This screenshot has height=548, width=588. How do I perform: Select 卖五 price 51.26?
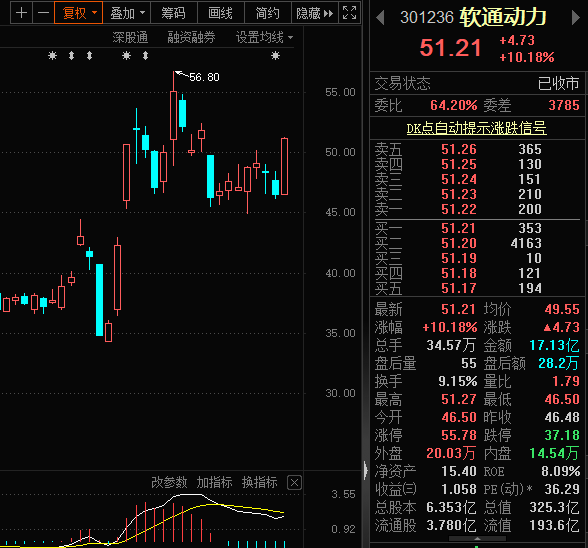click(x=459, y=149)
